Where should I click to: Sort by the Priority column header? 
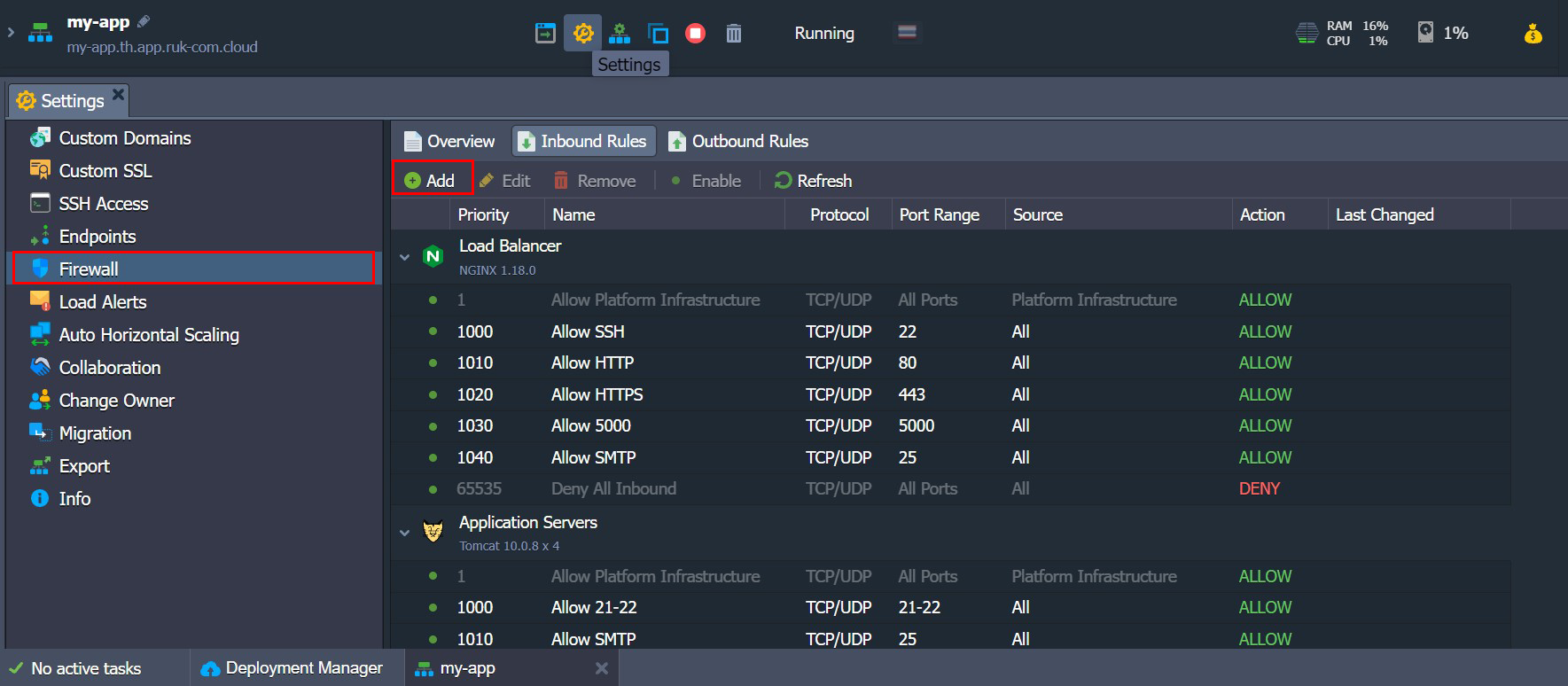[x=496, y=214]
